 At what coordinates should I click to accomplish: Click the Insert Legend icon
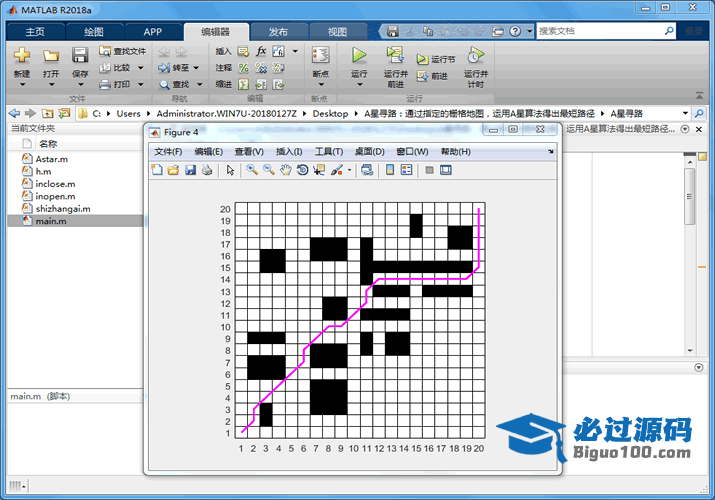click(406, 170)
